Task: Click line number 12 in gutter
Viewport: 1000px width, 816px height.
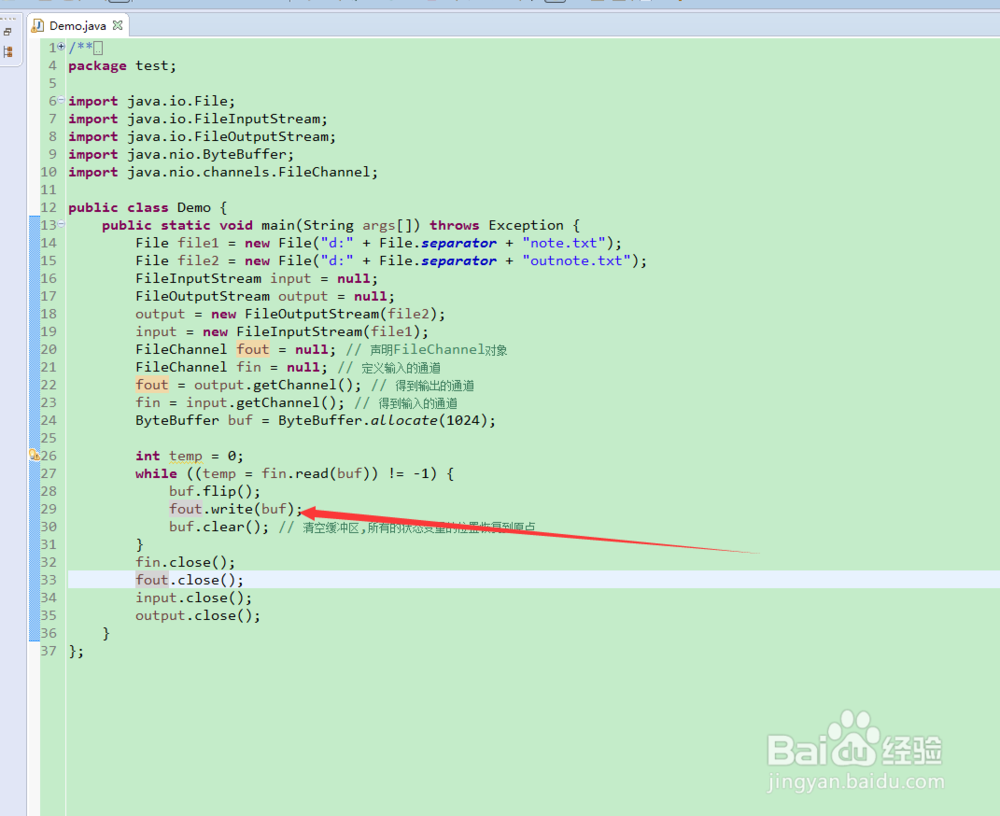Action: [48, 208]
